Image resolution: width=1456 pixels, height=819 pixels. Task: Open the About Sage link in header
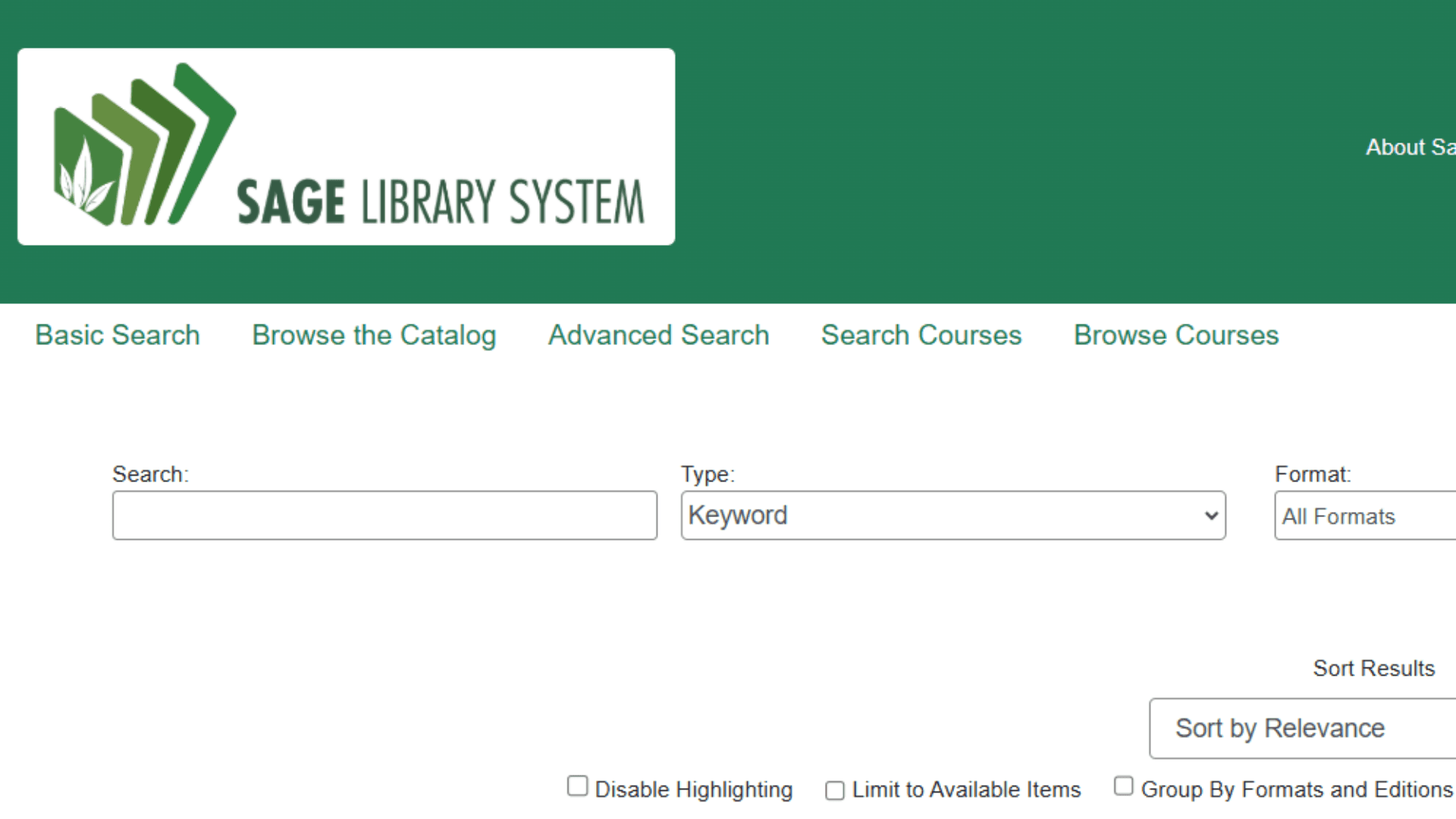1409,147
